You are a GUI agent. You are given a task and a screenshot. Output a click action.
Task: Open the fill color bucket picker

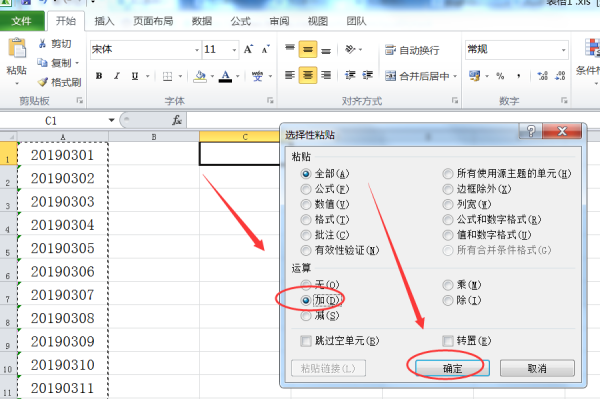200,76
